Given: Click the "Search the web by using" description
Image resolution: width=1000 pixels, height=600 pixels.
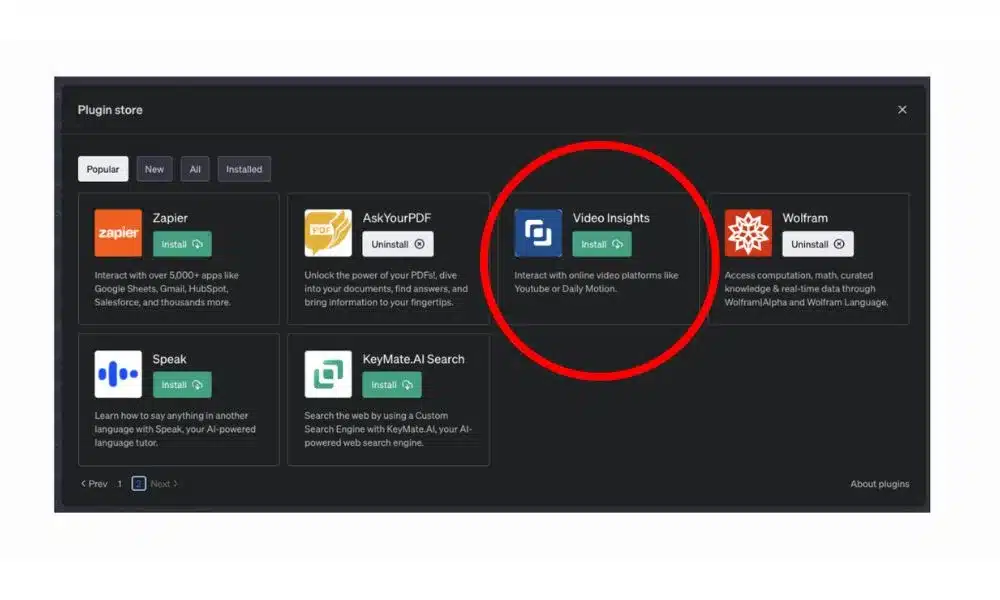Looking at the screenshot, I should (388, 429).
